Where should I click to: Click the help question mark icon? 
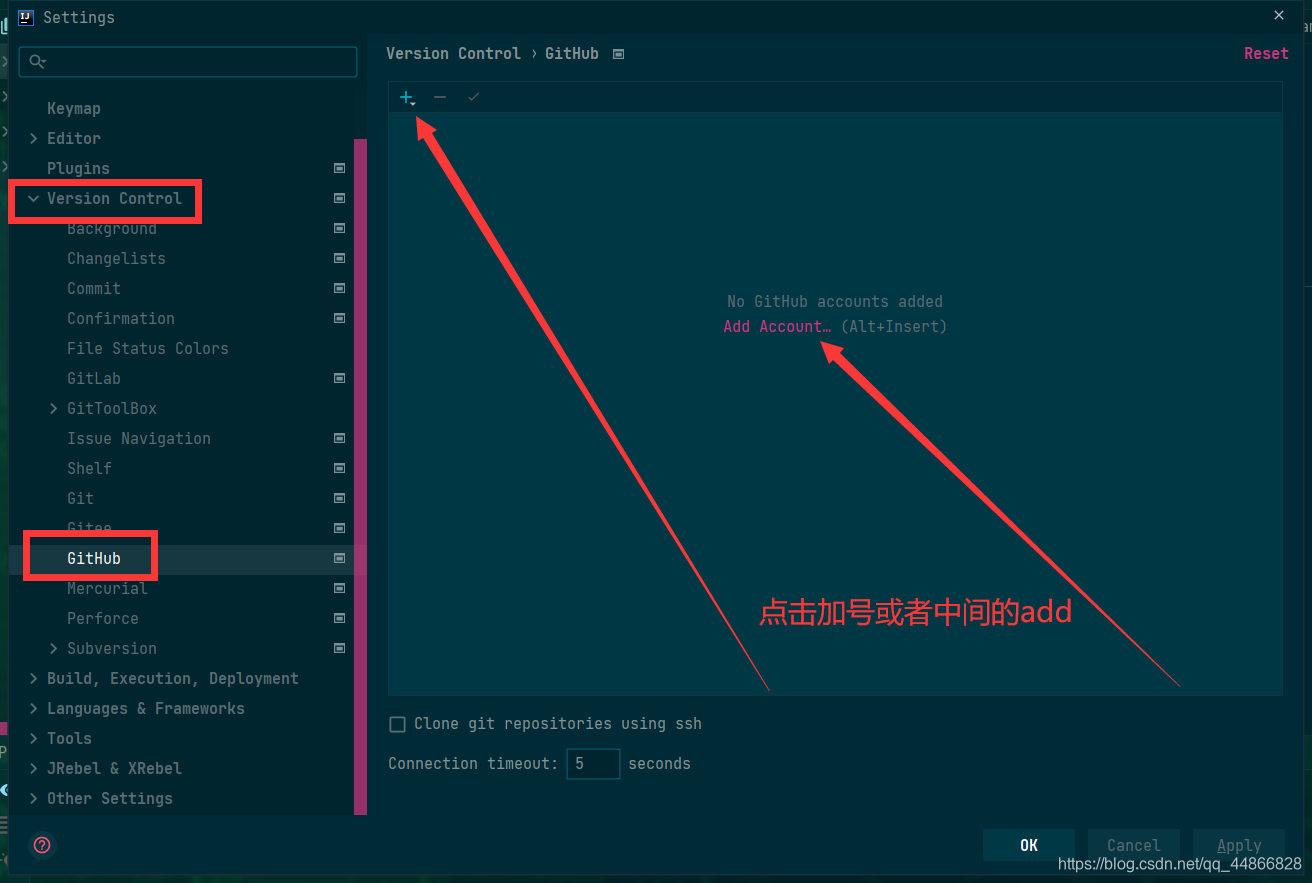[x=42, y=845]
